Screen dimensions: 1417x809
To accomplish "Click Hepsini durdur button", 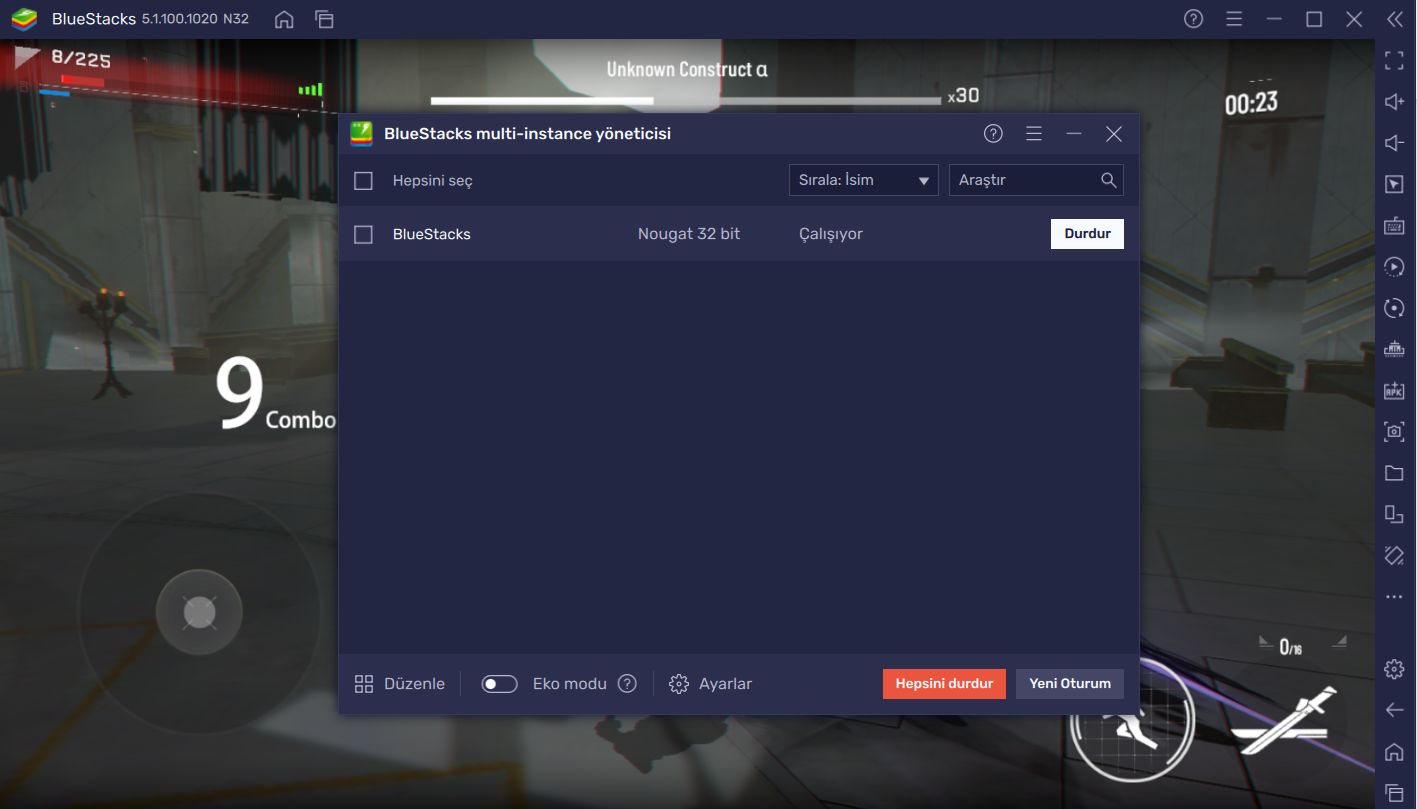I will click(x=944, y=684).
